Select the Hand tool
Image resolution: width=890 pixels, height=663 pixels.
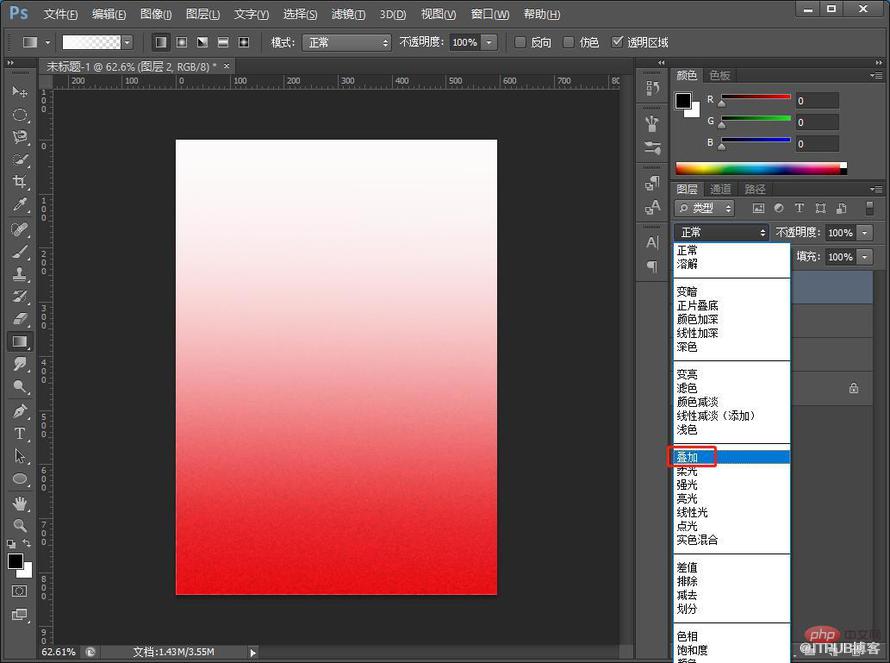coord(20,503)
